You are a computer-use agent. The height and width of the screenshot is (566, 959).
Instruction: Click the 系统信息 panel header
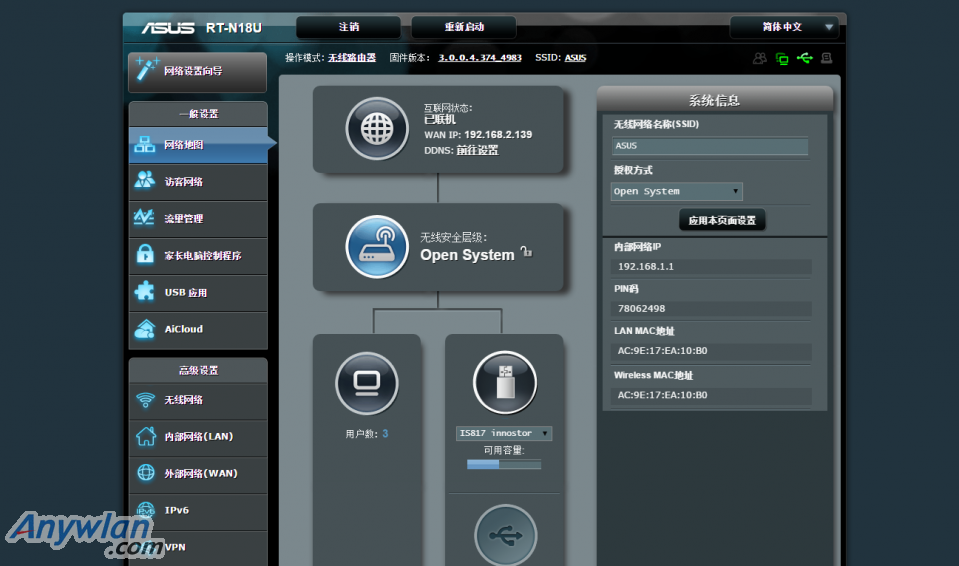714,100
